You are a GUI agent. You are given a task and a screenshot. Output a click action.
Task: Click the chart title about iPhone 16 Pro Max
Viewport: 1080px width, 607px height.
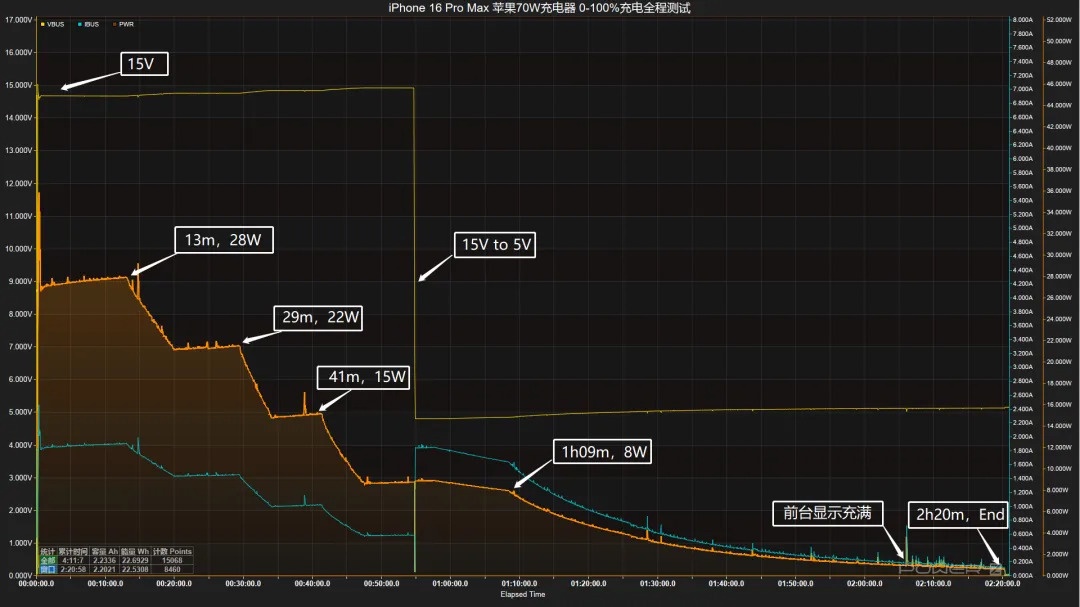(x=539, y=8)
